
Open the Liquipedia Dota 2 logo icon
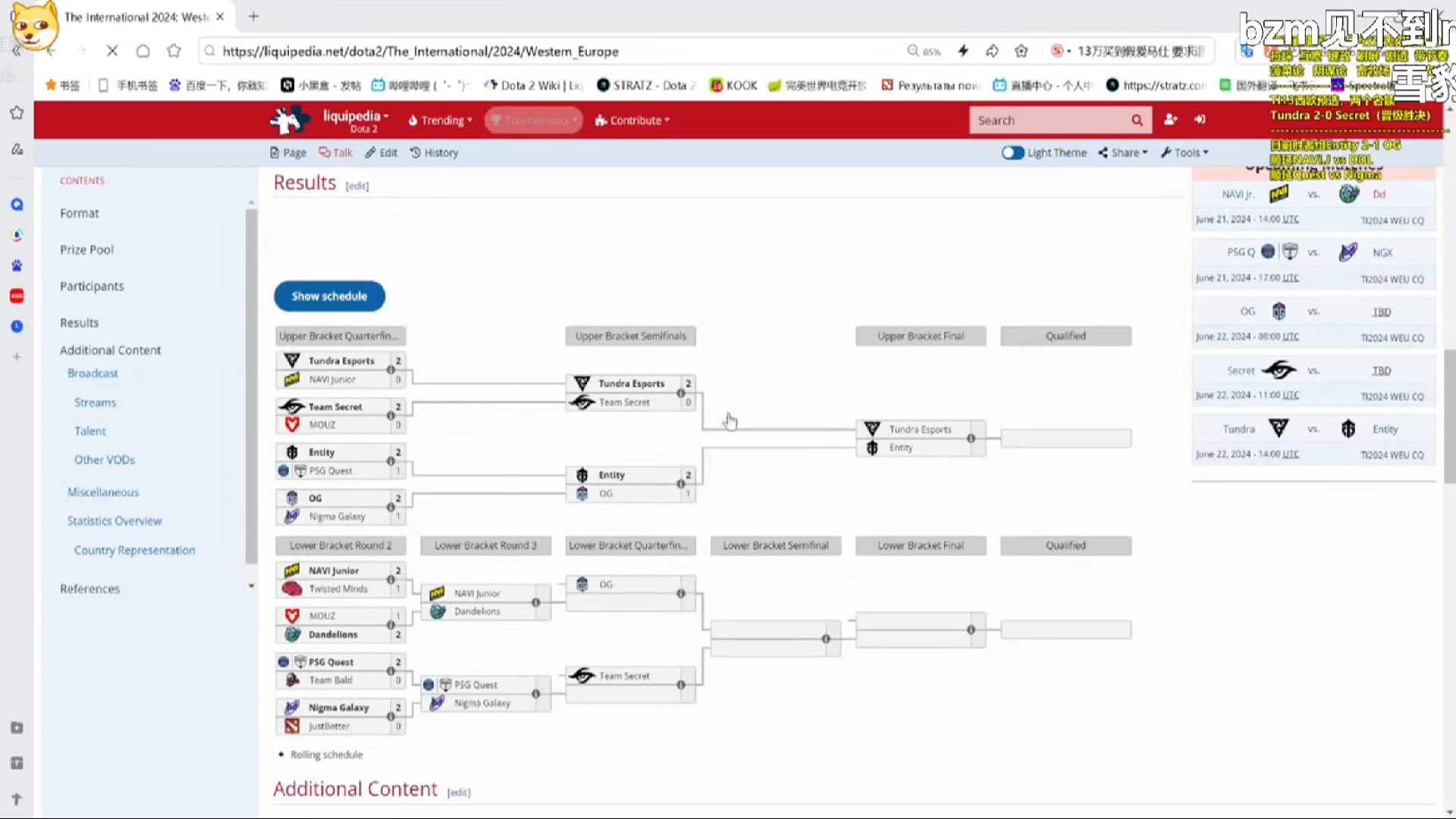pyautogui.click(x=290, y=120)
